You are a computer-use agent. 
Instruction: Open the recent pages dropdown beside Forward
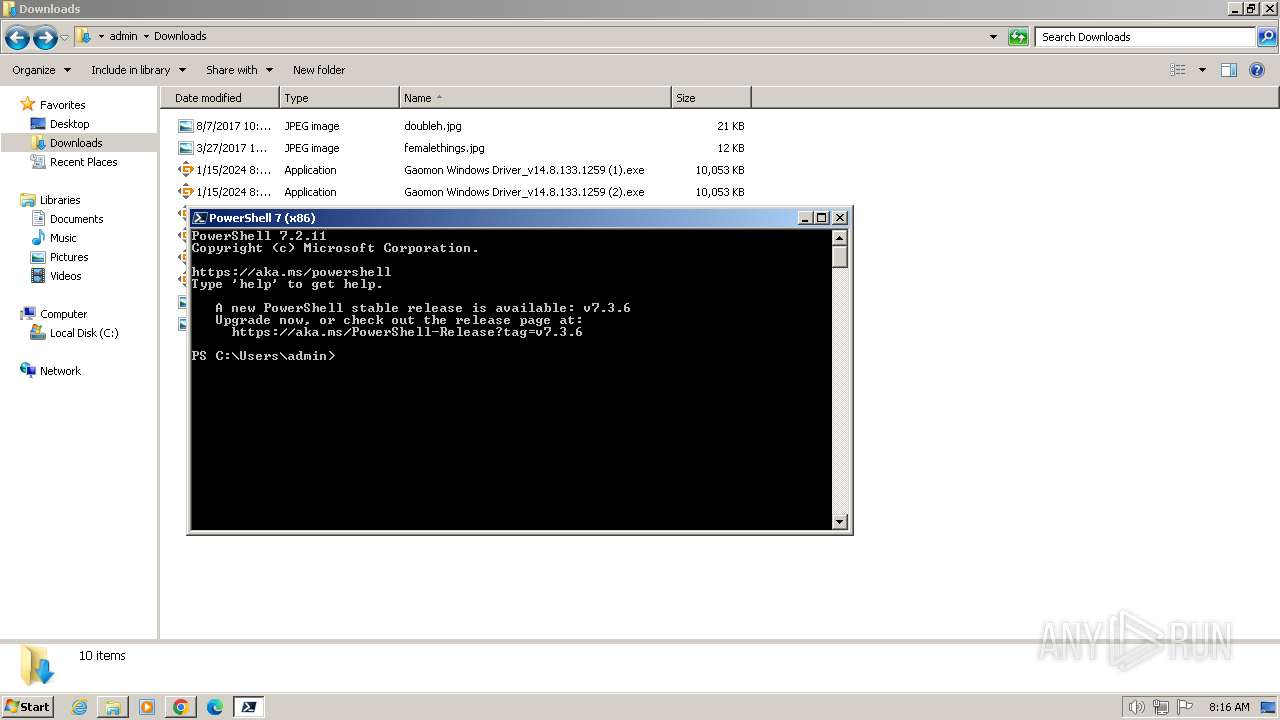pyautogui.click(x=65, y=38)
